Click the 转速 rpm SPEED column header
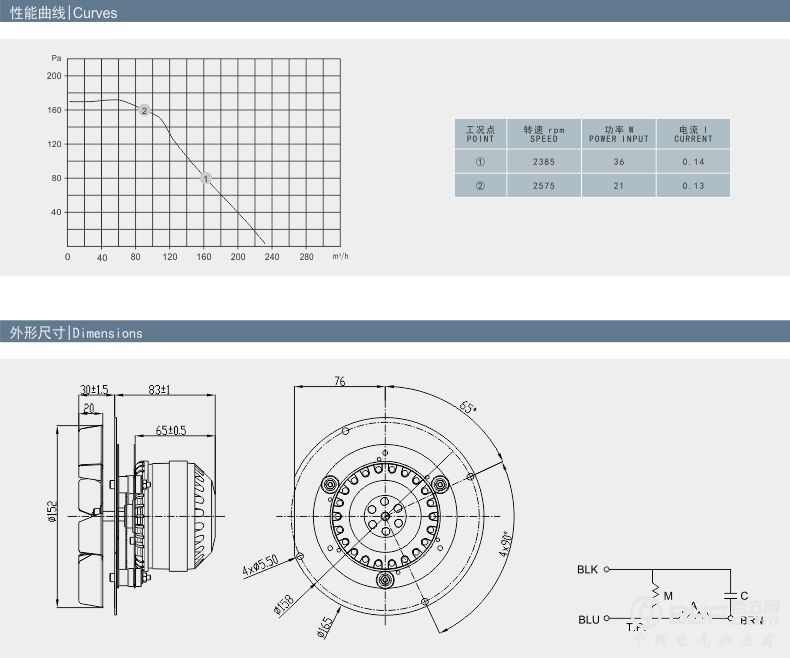Screen dimensions: 790x658 click(544, 134)
